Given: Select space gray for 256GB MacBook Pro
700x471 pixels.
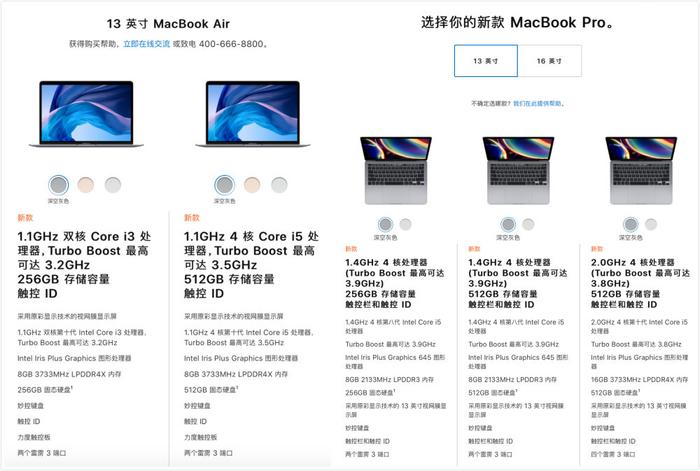Looking at the screenshot, I should click(386, 224).
